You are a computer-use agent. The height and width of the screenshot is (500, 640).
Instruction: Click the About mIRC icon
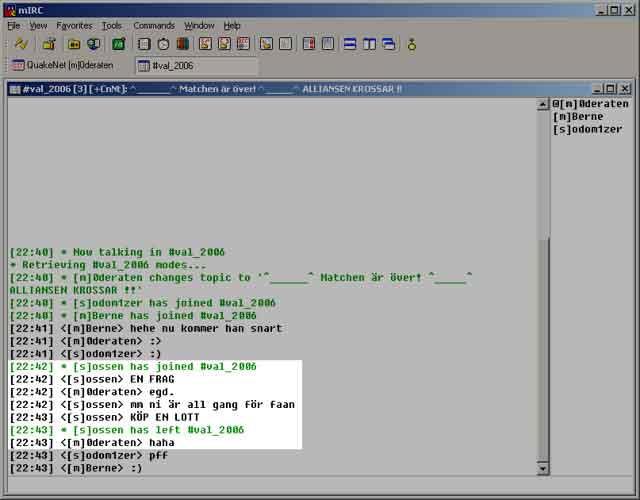tap(411, 44)
